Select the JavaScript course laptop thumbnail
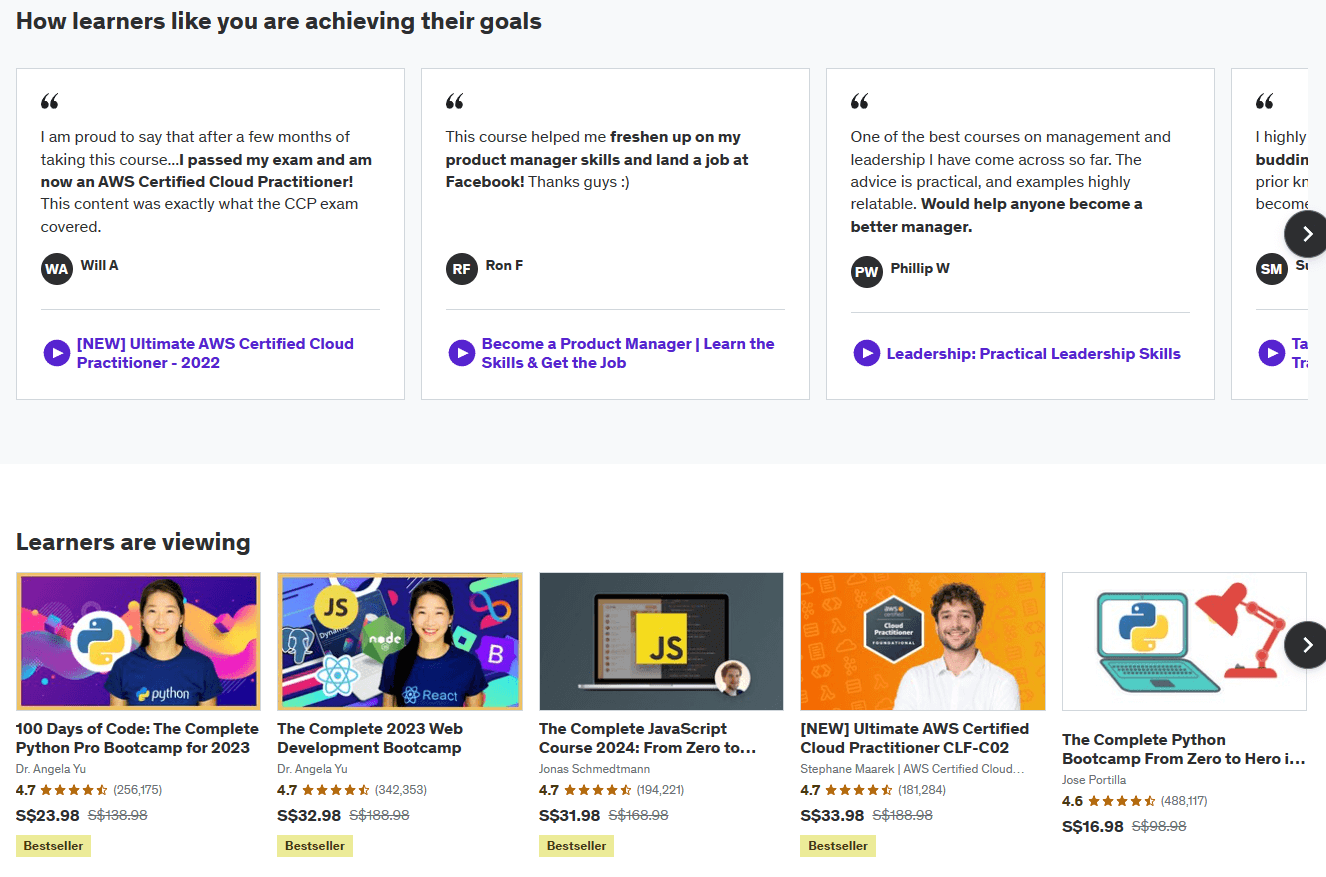This screenshot has width=1326, height=877. click(x=661, y=641)
